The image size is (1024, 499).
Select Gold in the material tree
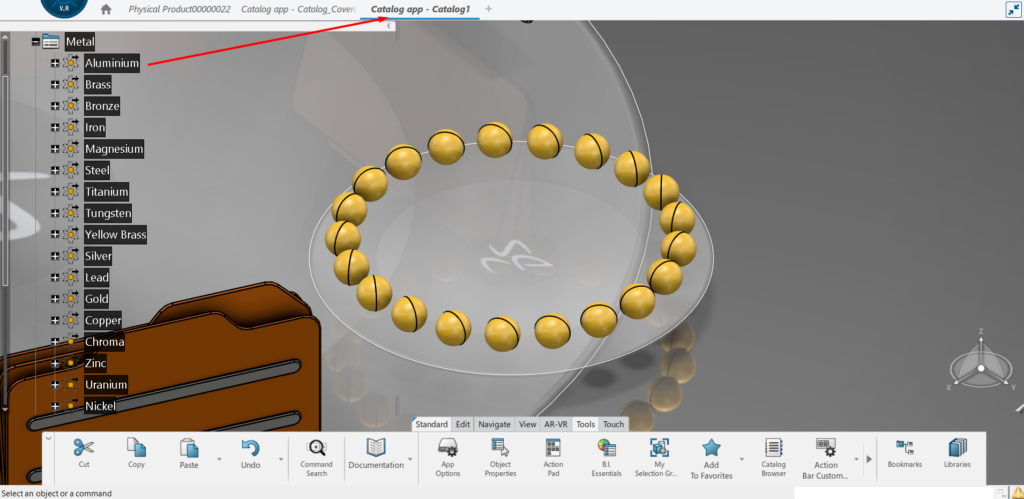pos(96,299)
